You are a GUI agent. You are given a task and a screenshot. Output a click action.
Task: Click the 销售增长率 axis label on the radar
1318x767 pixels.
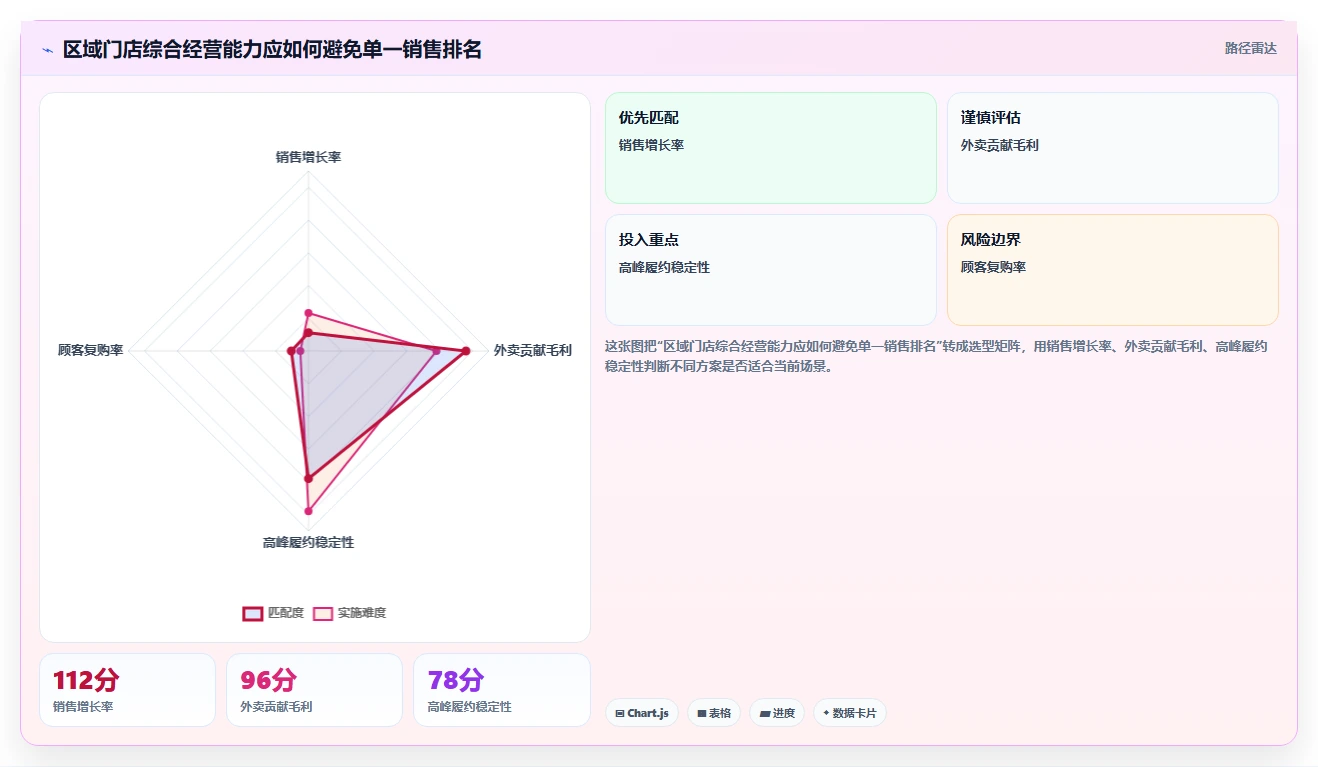tap(309, 157)
